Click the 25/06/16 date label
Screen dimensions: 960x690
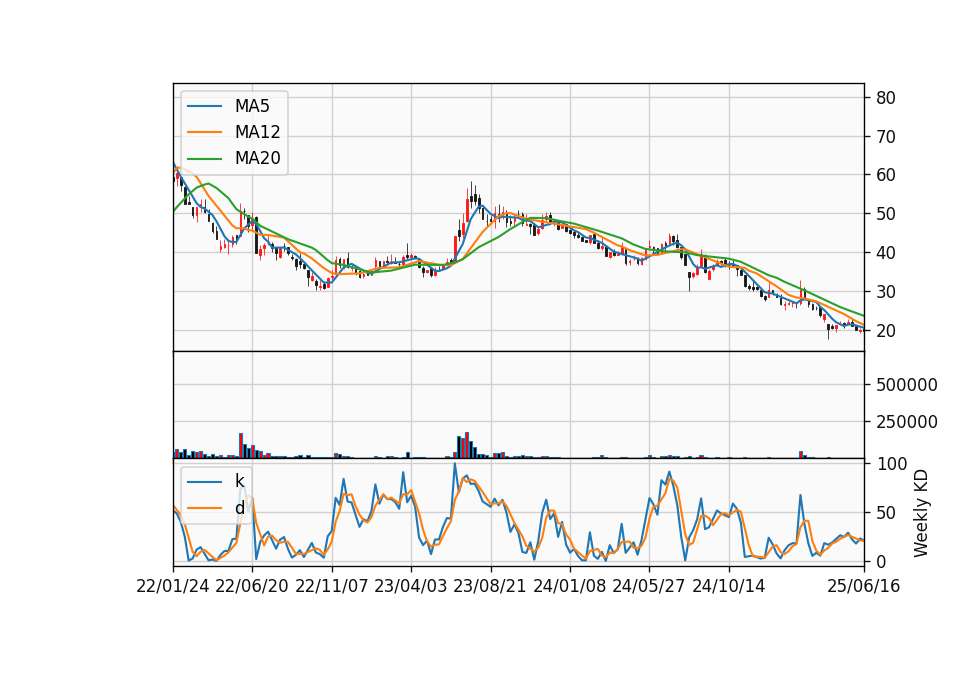pyautogui.click(x=864, y=586)
